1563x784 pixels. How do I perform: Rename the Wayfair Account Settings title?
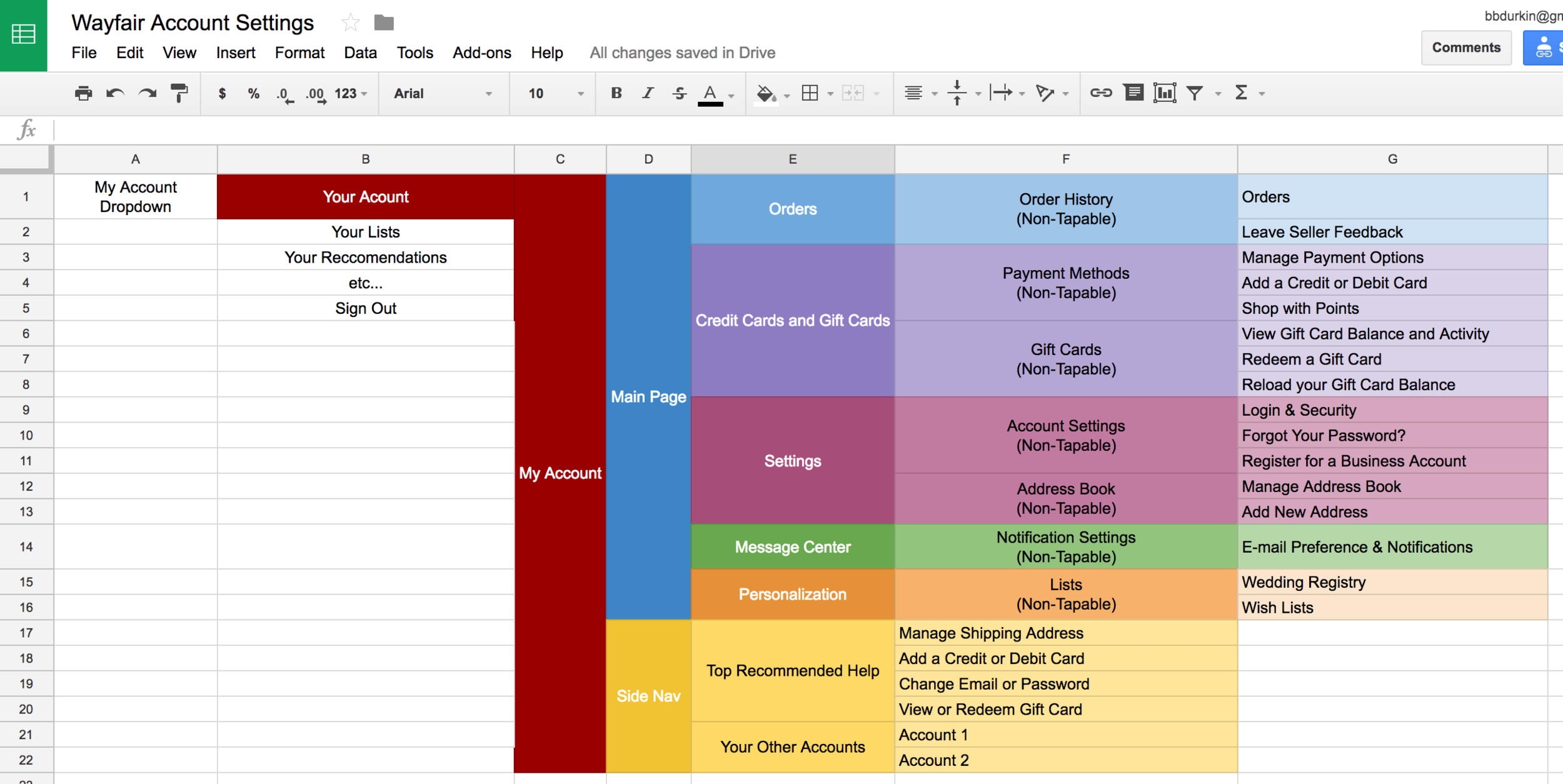coord(193,23)
